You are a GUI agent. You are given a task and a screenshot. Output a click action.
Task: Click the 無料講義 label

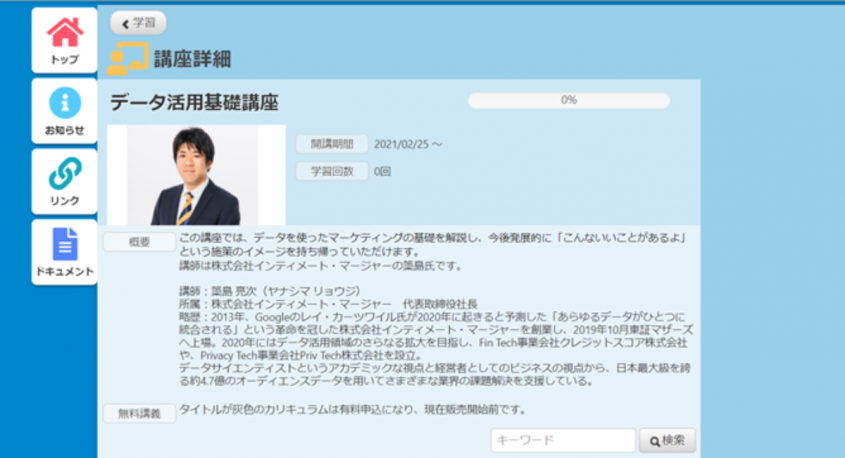[140, 413]
